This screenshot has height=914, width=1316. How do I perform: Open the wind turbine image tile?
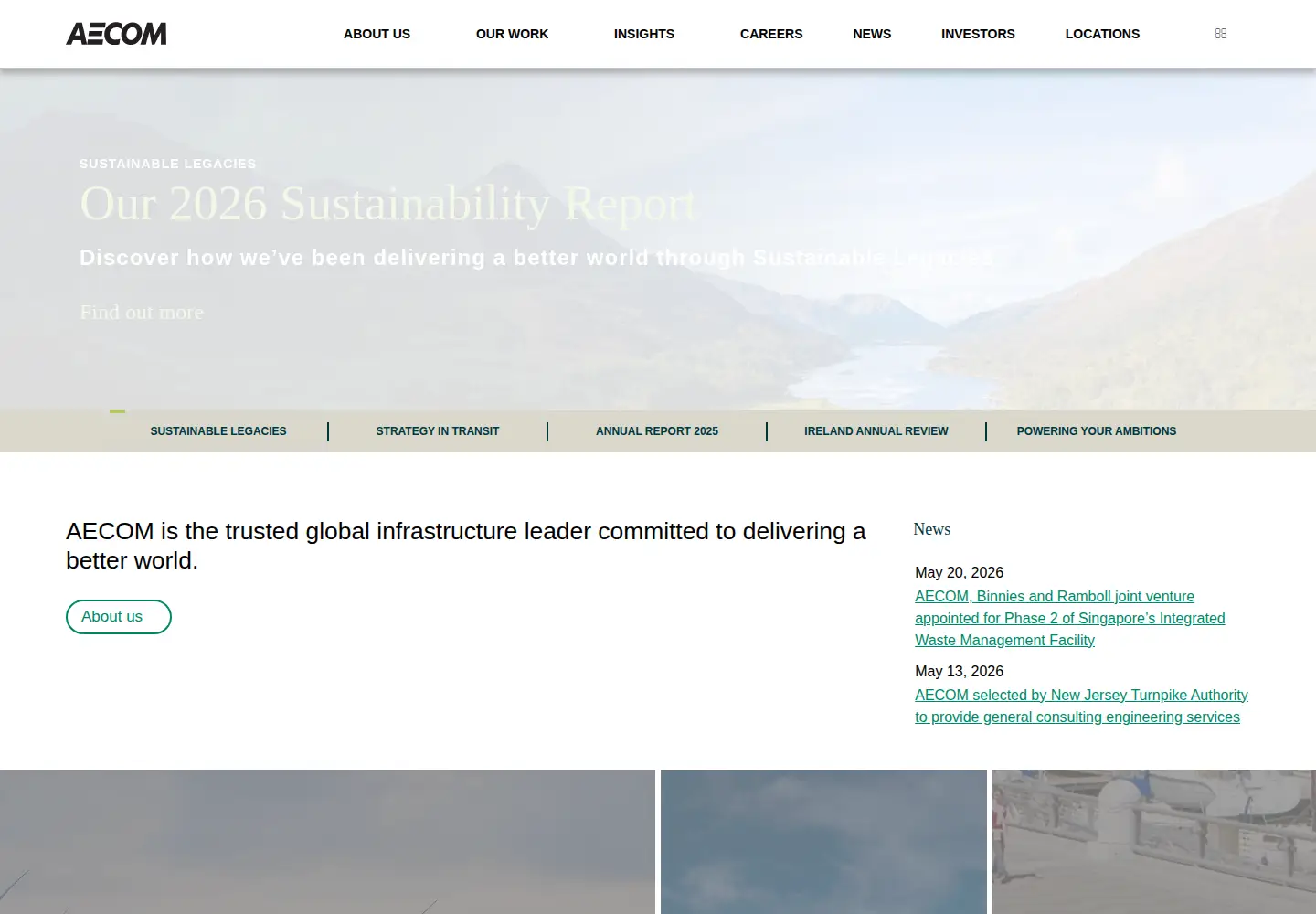coord(327,842)
